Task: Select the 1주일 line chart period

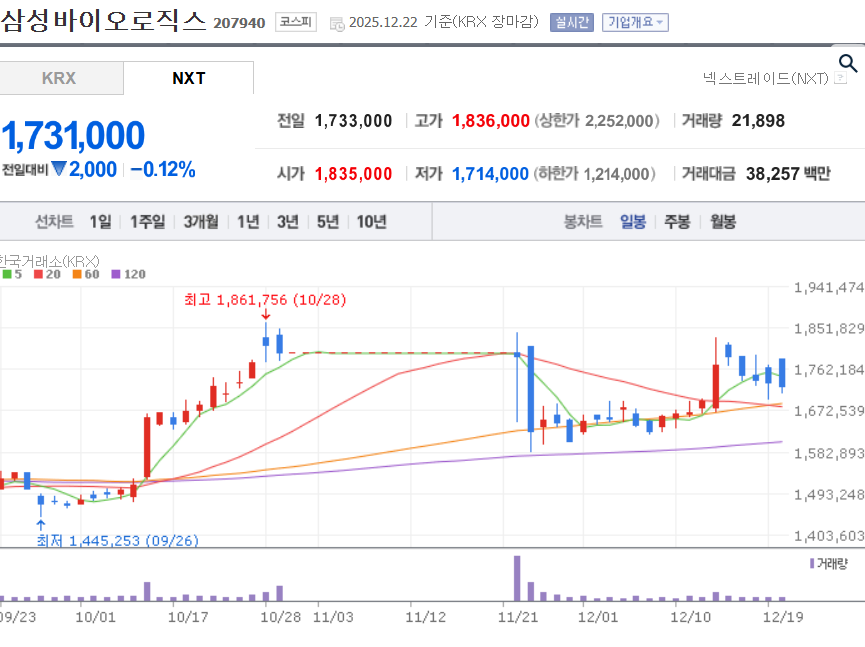Action: tap(147, 222)
